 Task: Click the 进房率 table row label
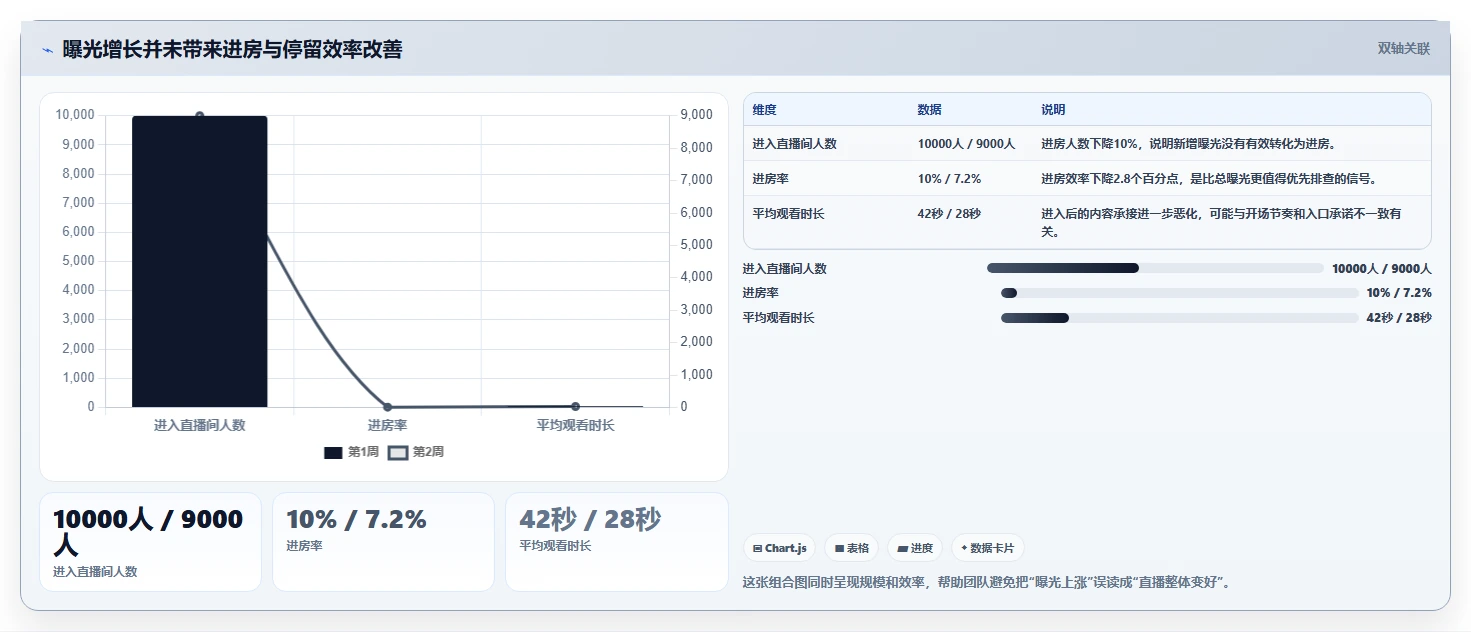point(770,179)
